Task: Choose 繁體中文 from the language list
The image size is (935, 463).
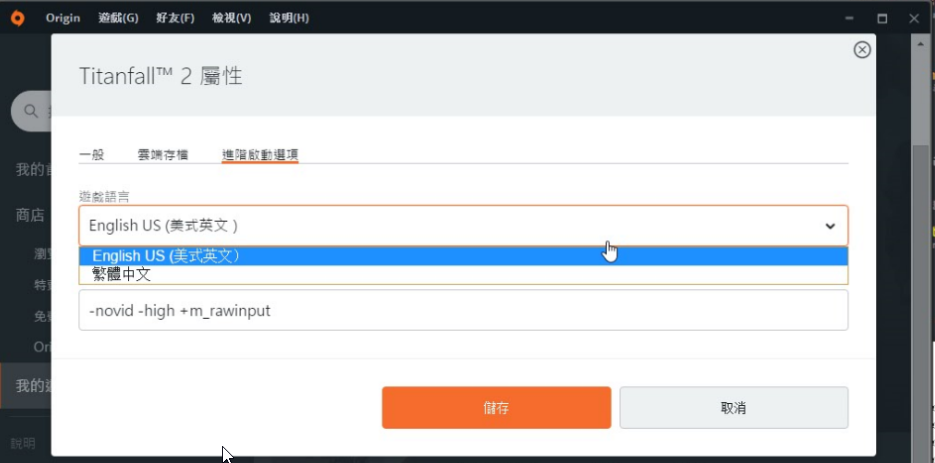Action: (463, 274)
